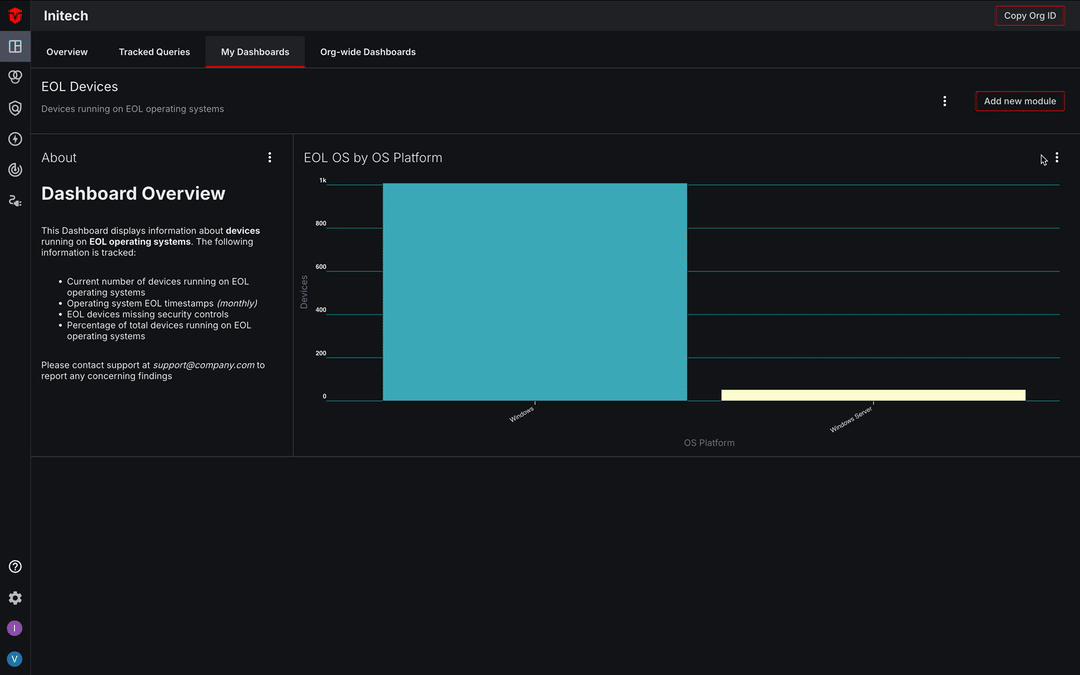This screenshot has width=1080, height=675.
Task: Open the lightning bolt circle icon in sidebar
Action: (15, 139)
